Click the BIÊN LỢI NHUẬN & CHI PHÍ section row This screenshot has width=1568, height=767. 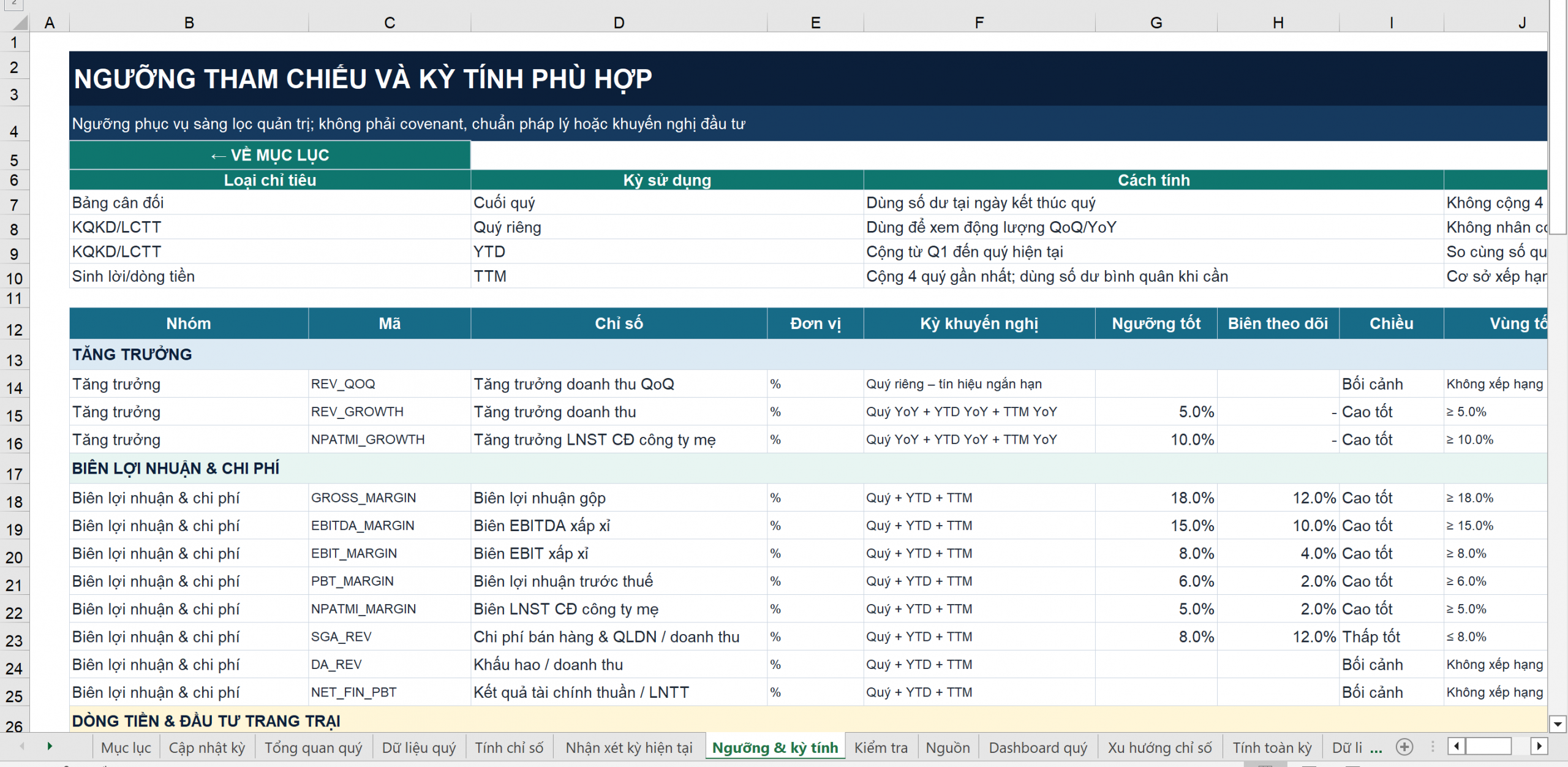pos(809,468)
